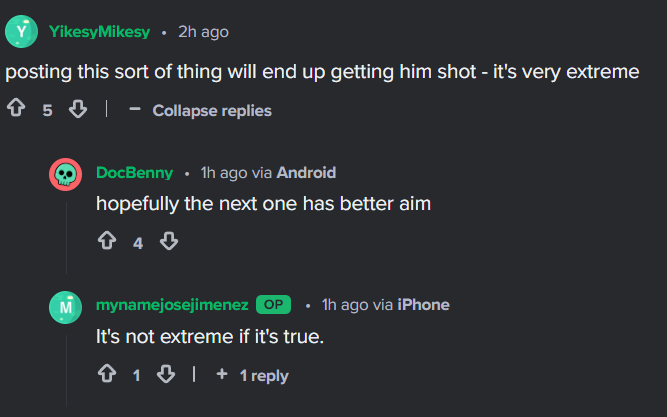Open mynamejosejimenez's M avatar
Screen dimensions: 667x417
[x=66, y=307]
